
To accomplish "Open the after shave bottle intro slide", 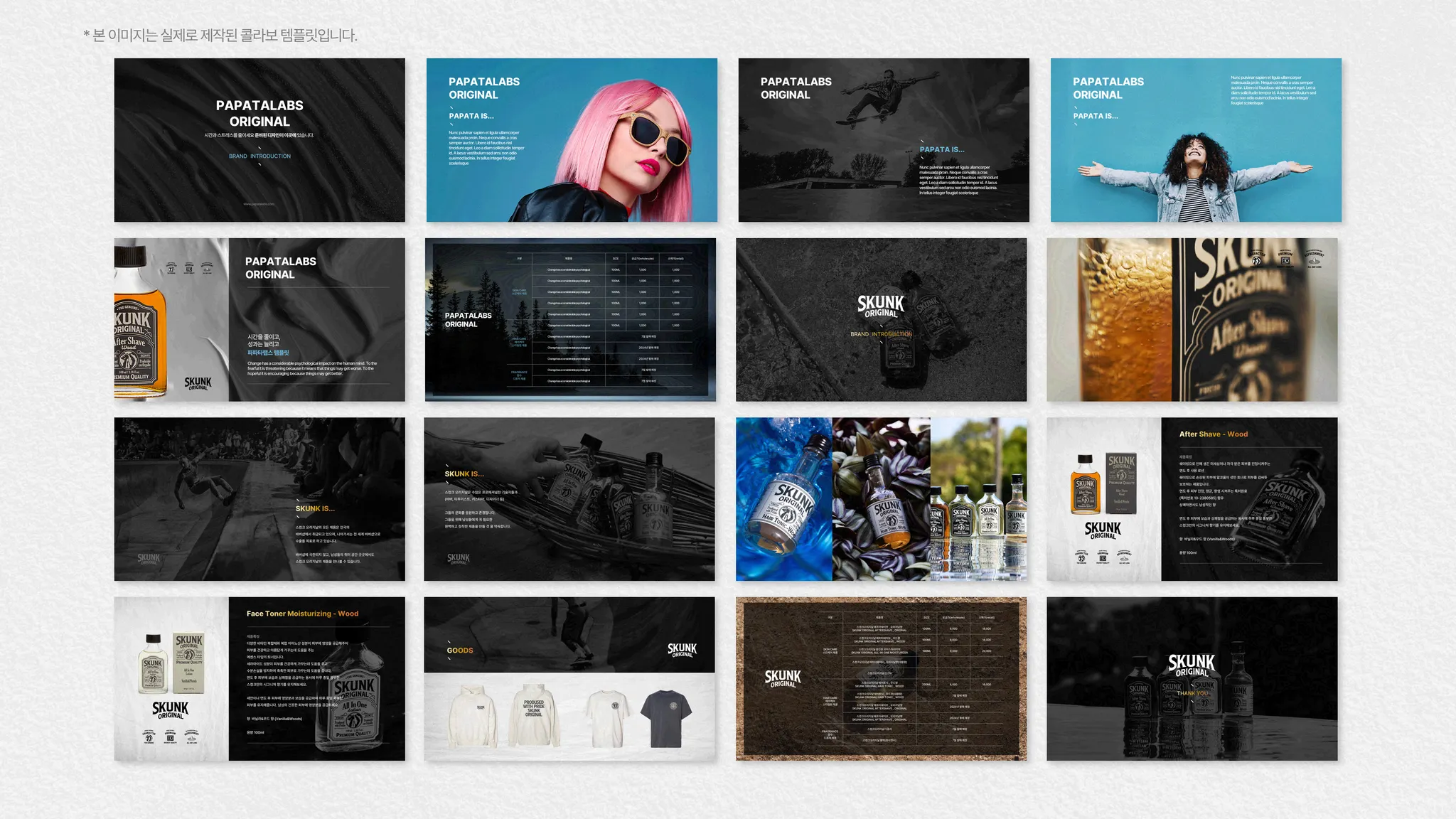I will (259, 319).
